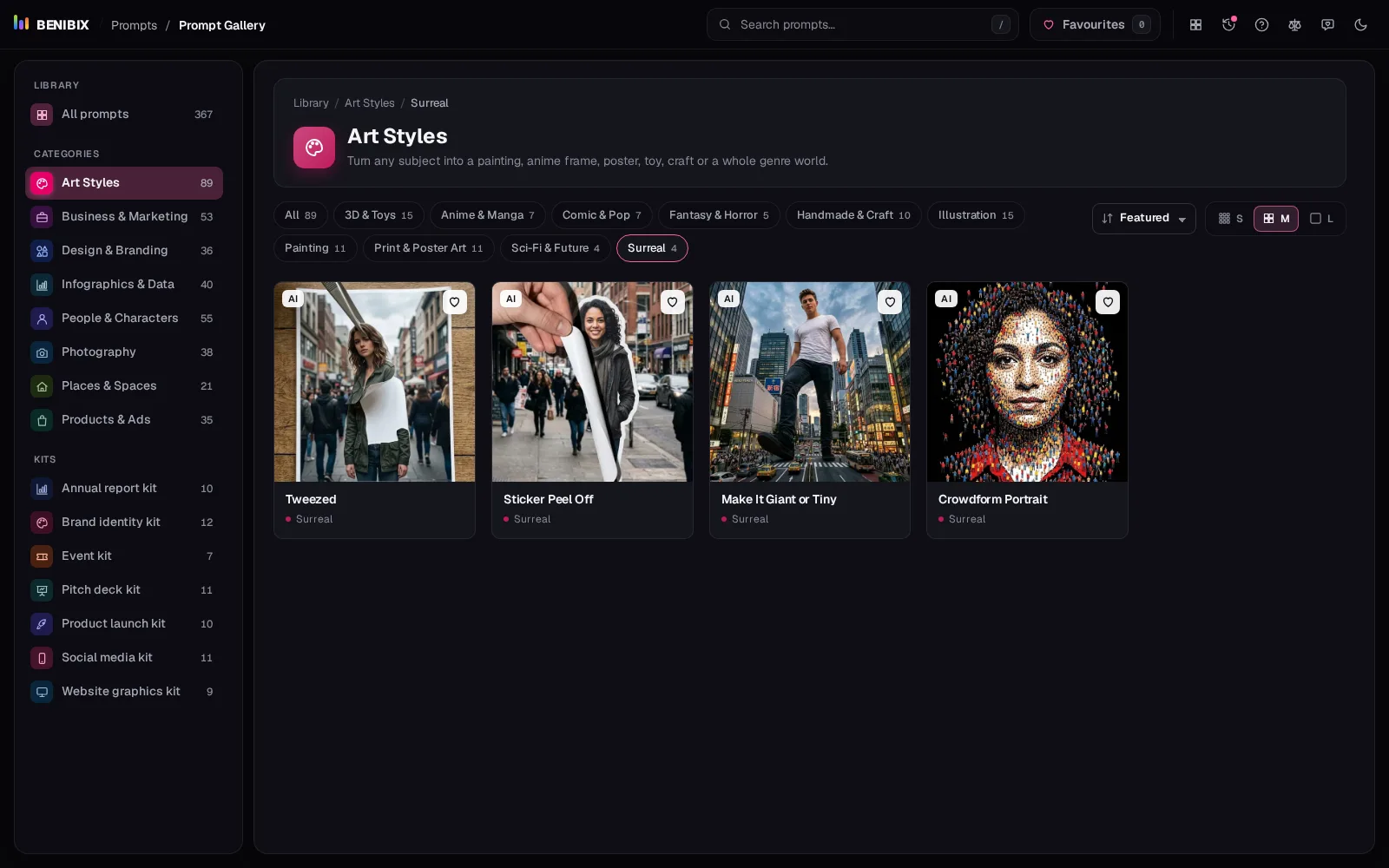
Task: Favourite the Make It Giant or Tiny card
Action: coord(890,302)
